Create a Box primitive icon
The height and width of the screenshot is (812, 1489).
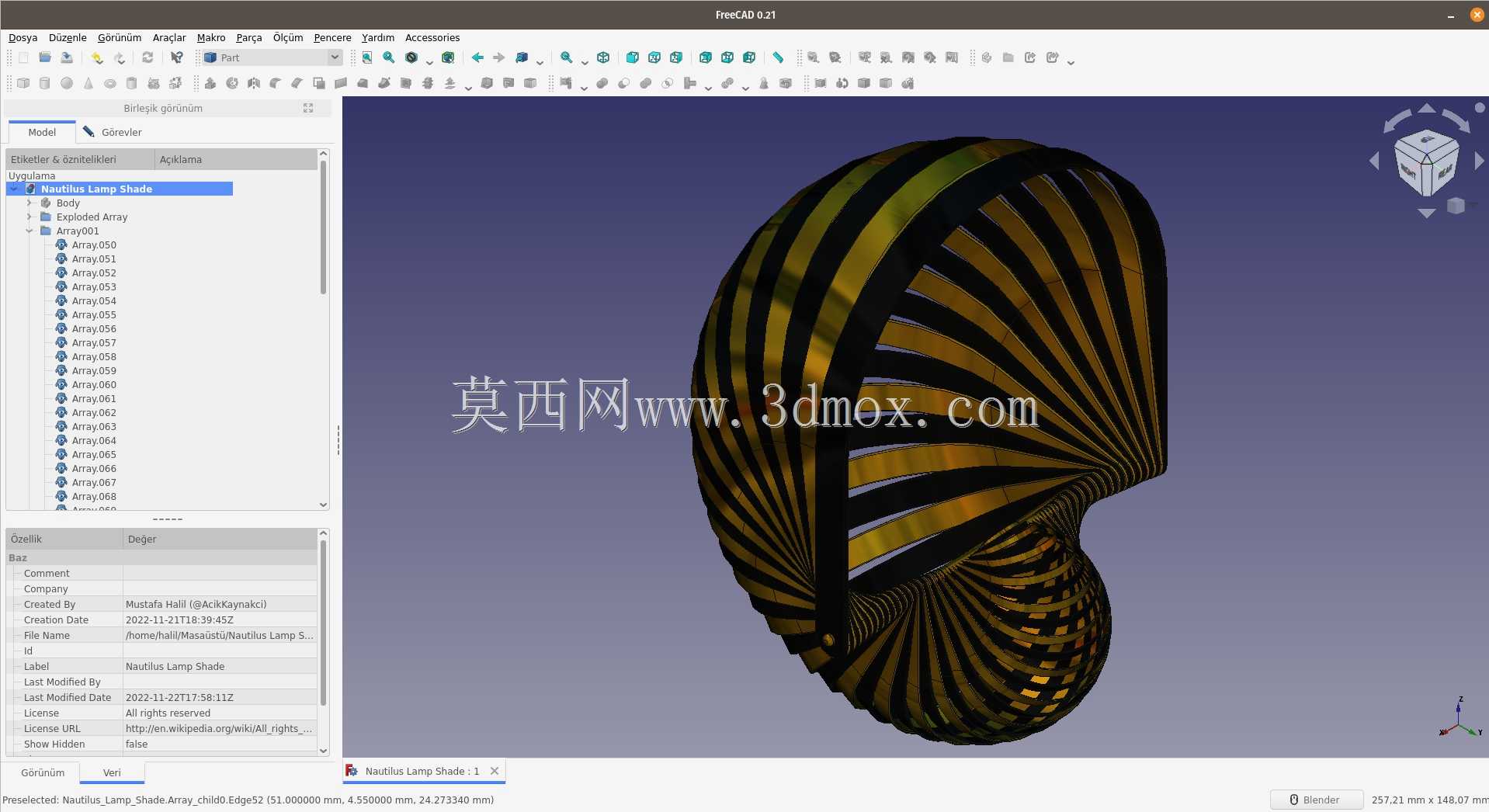click(23, 83)
